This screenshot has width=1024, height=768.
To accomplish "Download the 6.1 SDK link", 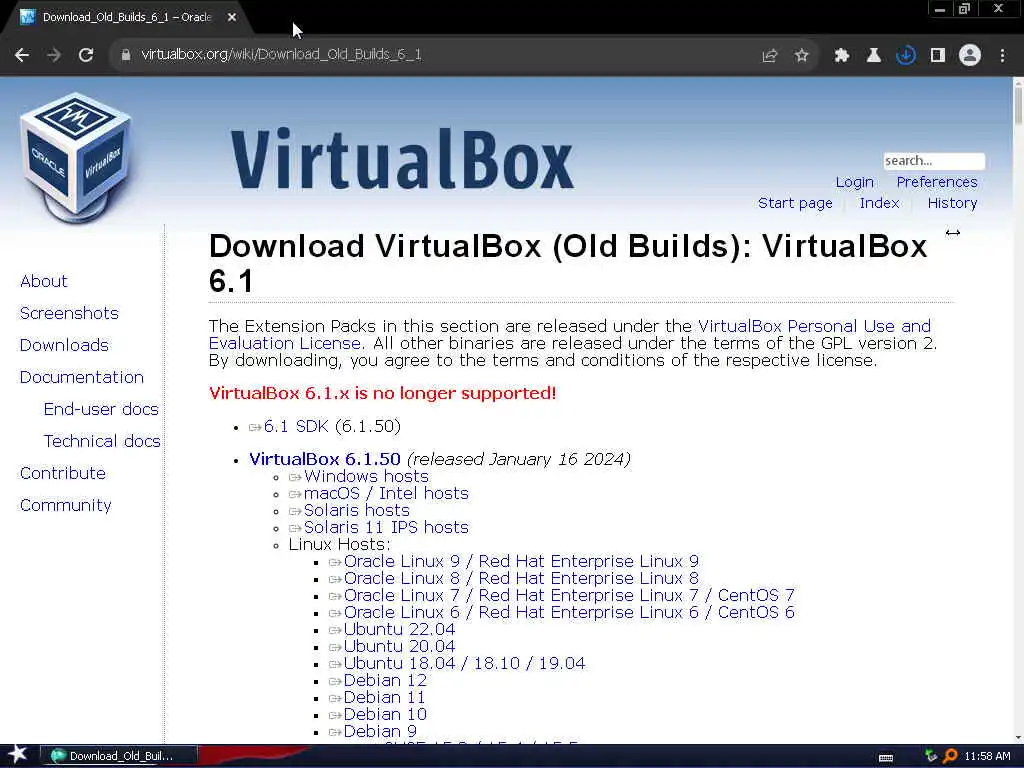I will (x=296, y=426).
